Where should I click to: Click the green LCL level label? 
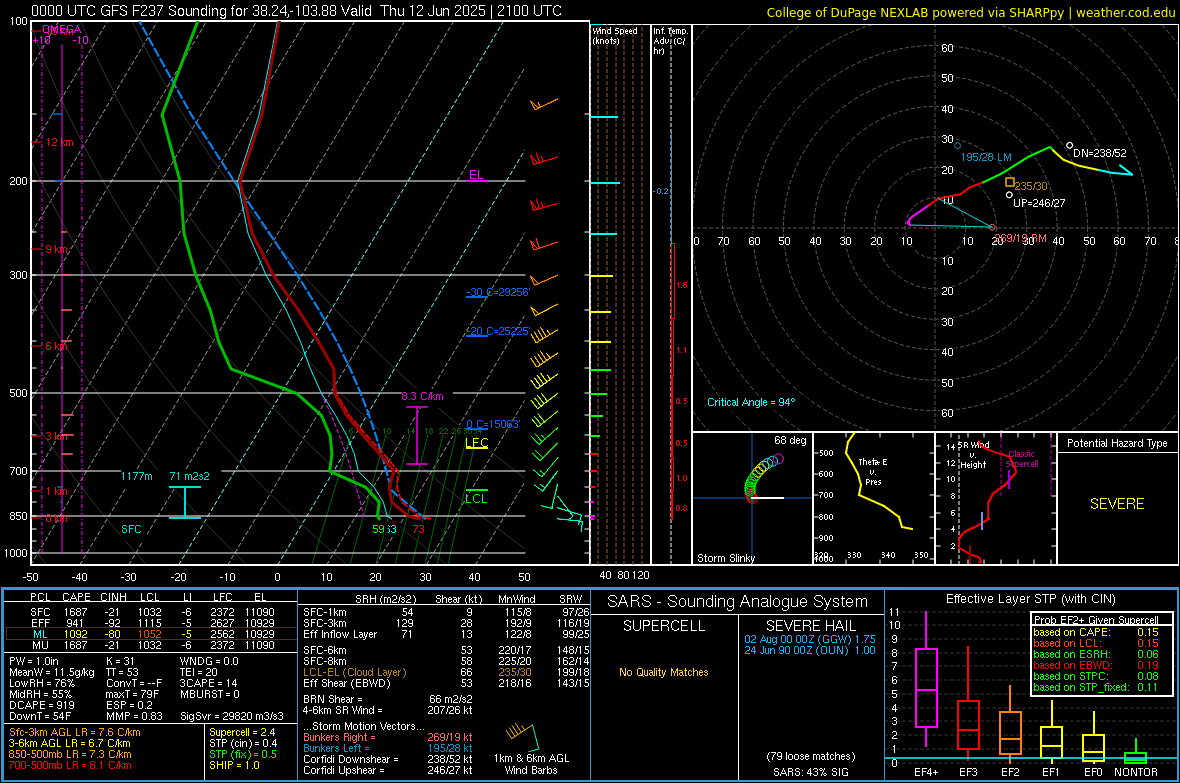pyautogui.click(x=476, y=498)
